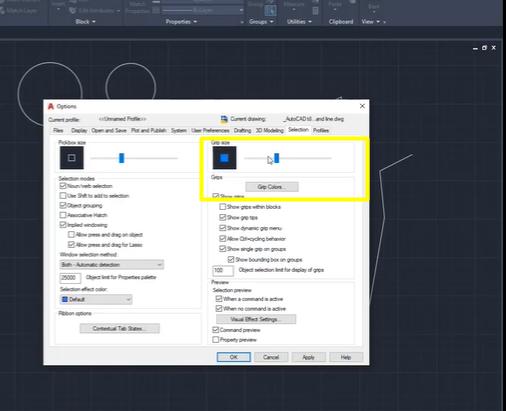506x411 pixels.
Task: Open Visual Effect Settings
Action: (256, 319)
